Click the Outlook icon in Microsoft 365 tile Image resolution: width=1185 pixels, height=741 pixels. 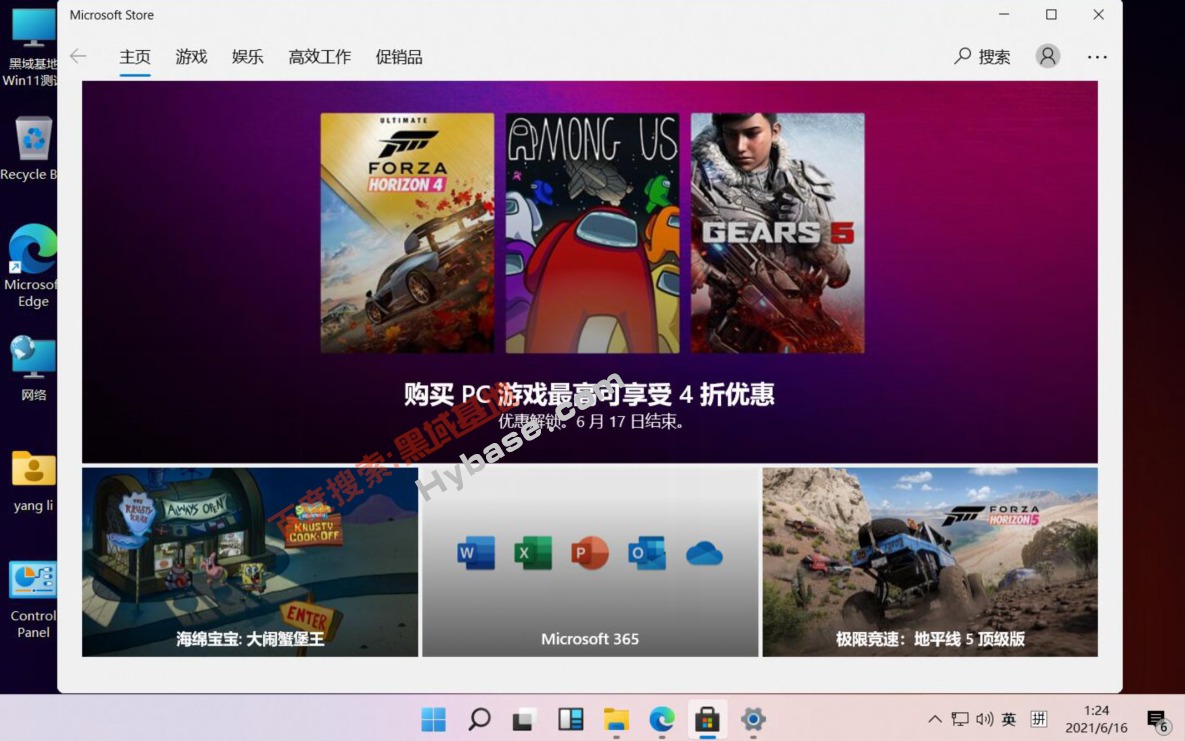pos(647,553)
